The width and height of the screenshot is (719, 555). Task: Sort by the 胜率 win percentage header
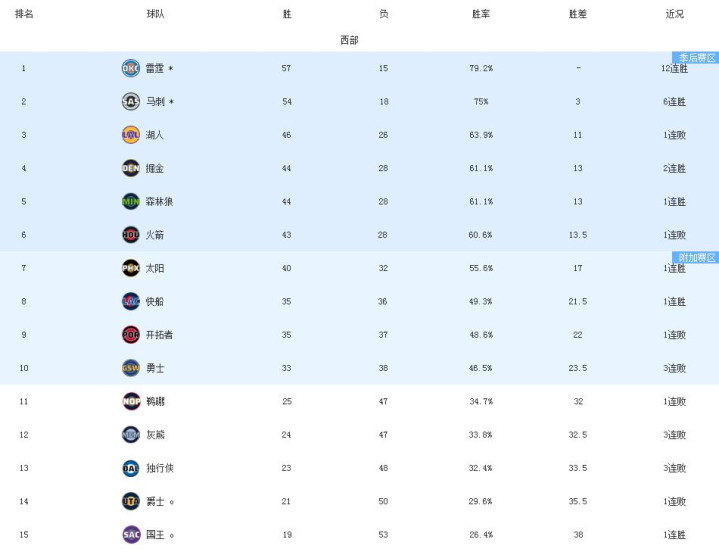click(x=481, y=14)
